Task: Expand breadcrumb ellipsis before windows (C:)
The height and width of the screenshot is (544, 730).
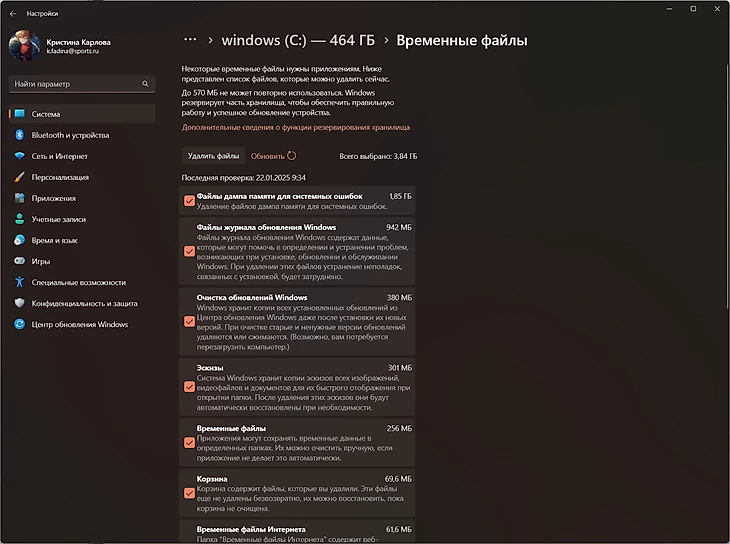Action: (190, 41)
